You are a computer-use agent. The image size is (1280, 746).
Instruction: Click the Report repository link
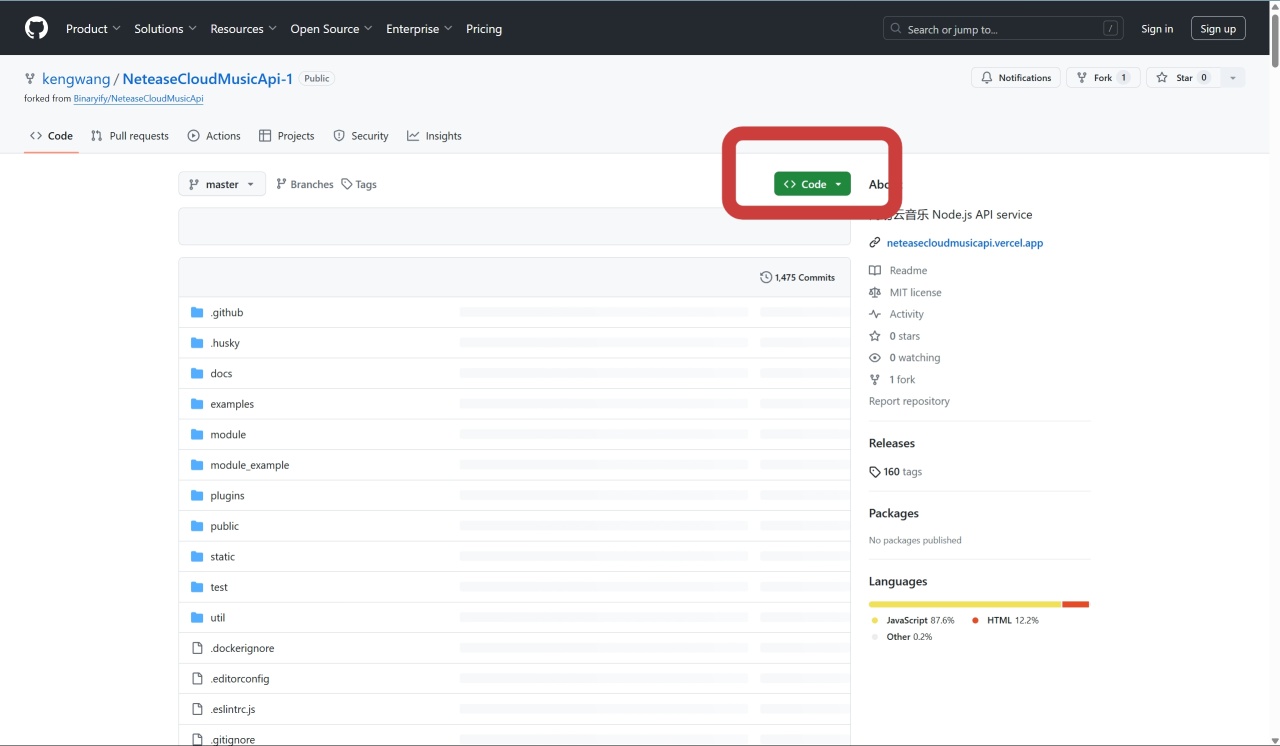pos(909,401)
